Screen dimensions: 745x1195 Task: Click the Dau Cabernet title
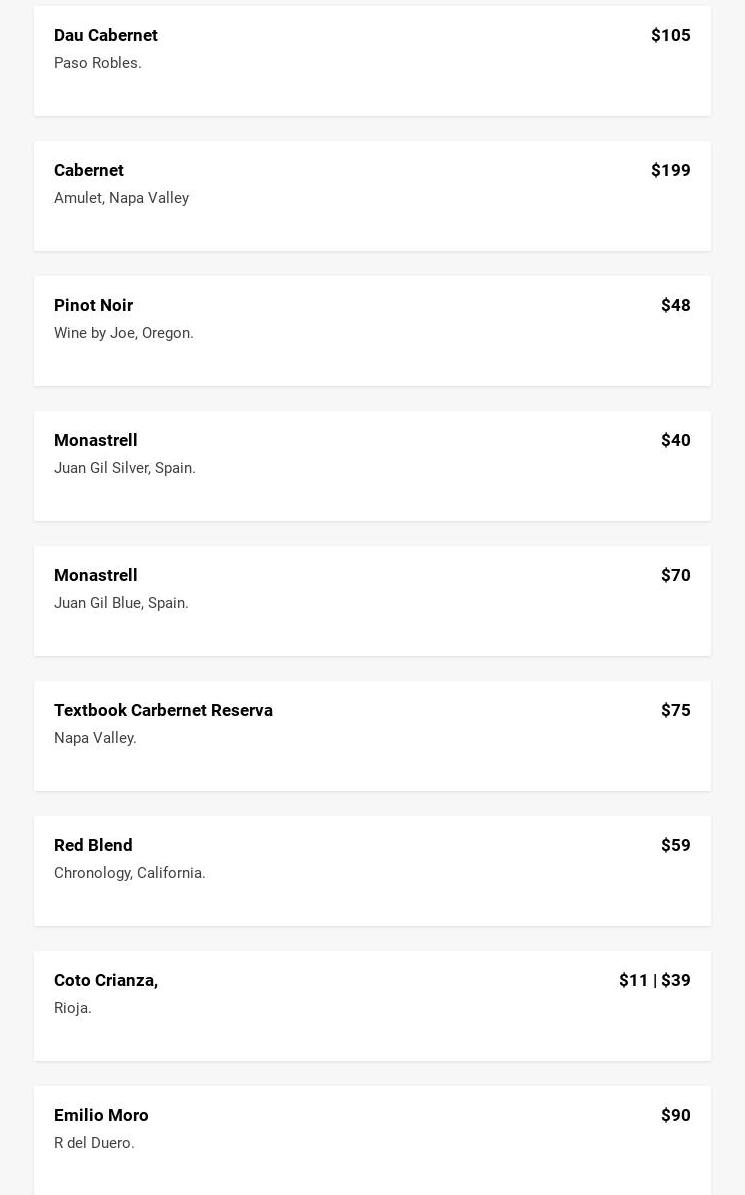click(x=105, y=35)
